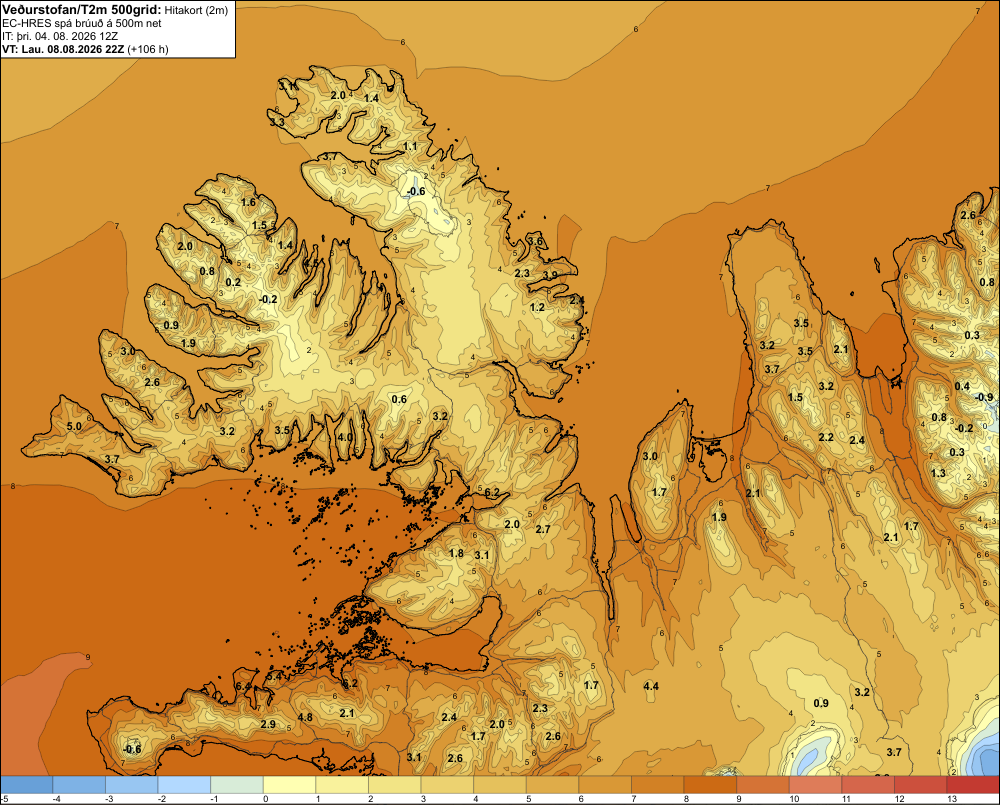Screen dimensions: 1000x805
Task: Click the 9 contour label over southwest sea
Action: point(87,657)
